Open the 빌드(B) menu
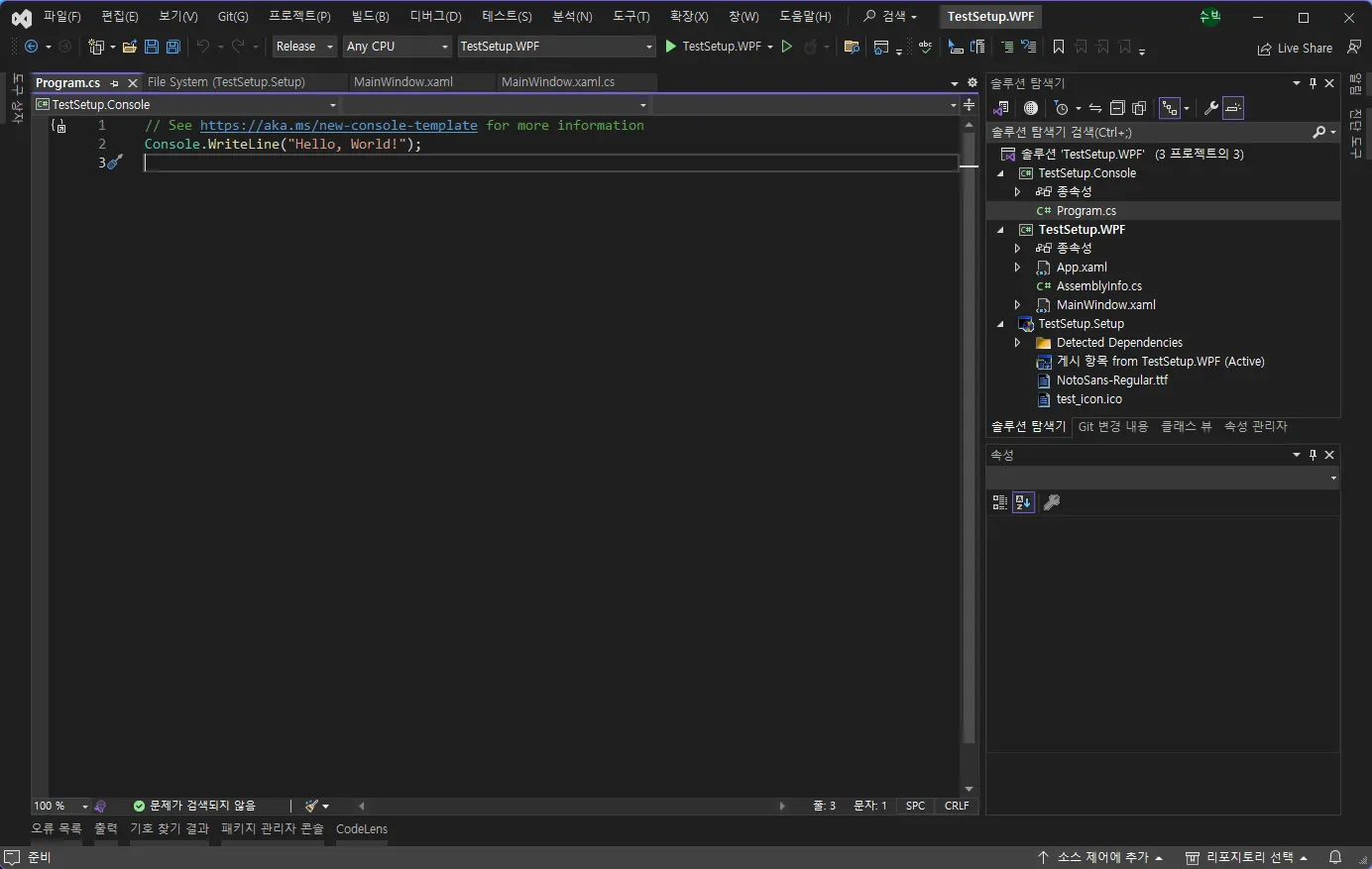Viewport: 1372px width, 869px height. [370, 17]
